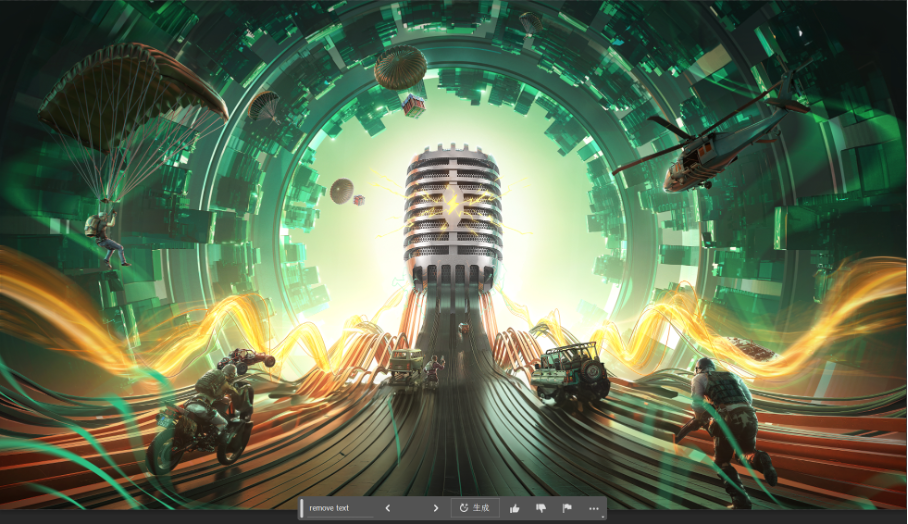This screenshot has width=908, height=524.
Task: Open the three-dot more options menu
Action: point(594,508)
